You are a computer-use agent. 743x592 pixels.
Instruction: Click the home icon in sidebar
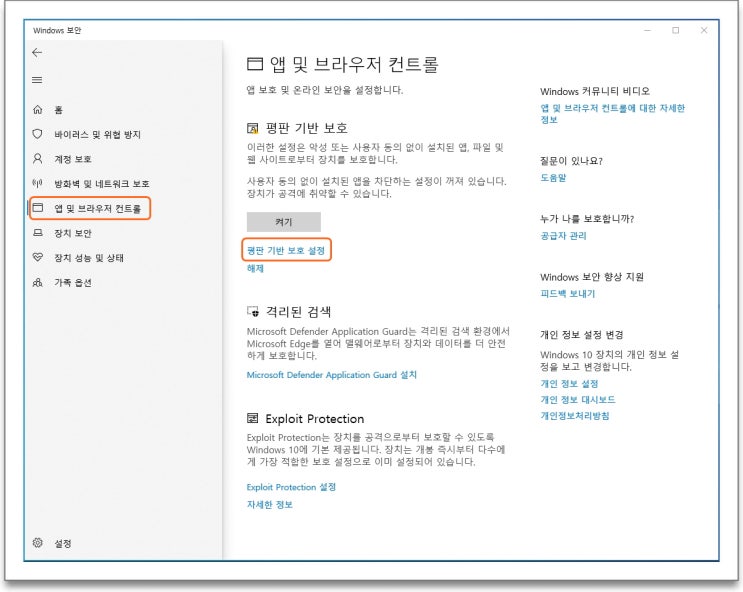pyautogui.click(x=37, y=110)
